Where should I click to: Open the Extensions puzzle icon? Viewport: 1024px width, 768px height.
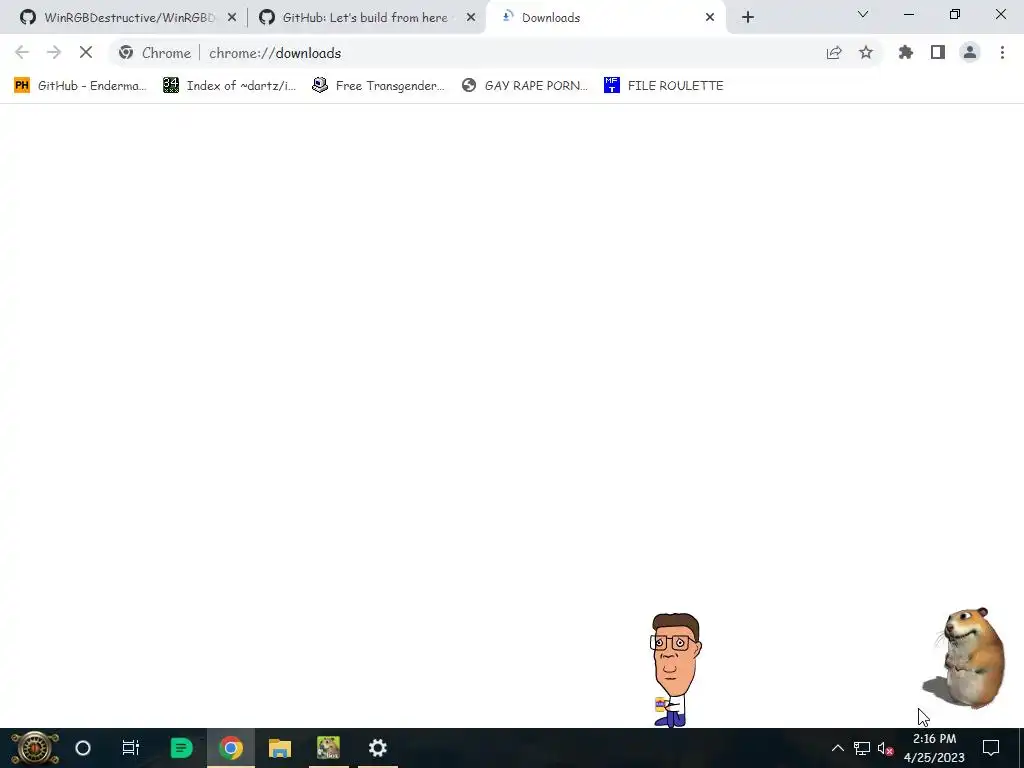pyautogui.click(x=906, y=53)
